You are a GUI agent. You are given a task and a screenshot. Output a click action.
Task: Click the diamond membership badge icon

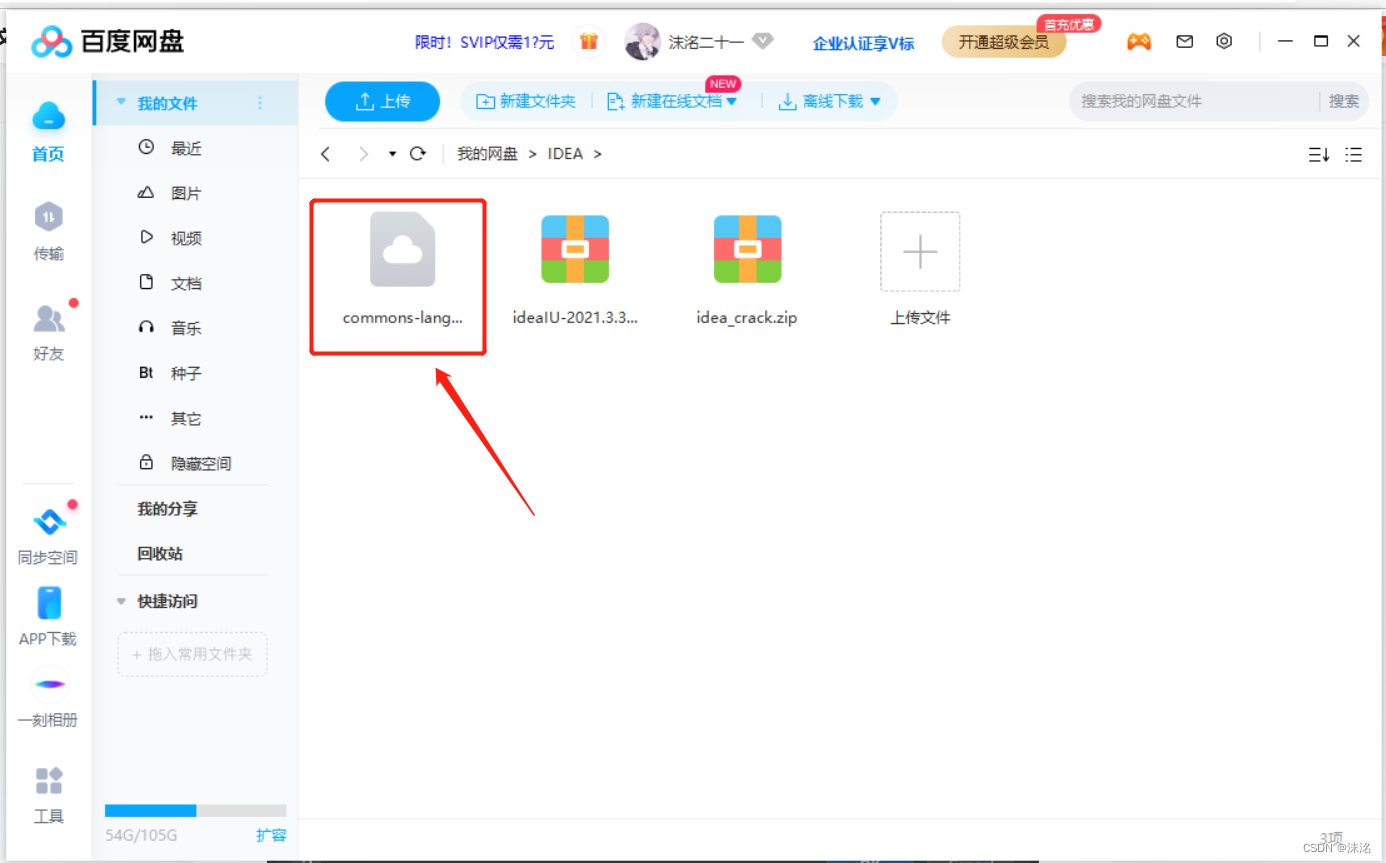763,42
